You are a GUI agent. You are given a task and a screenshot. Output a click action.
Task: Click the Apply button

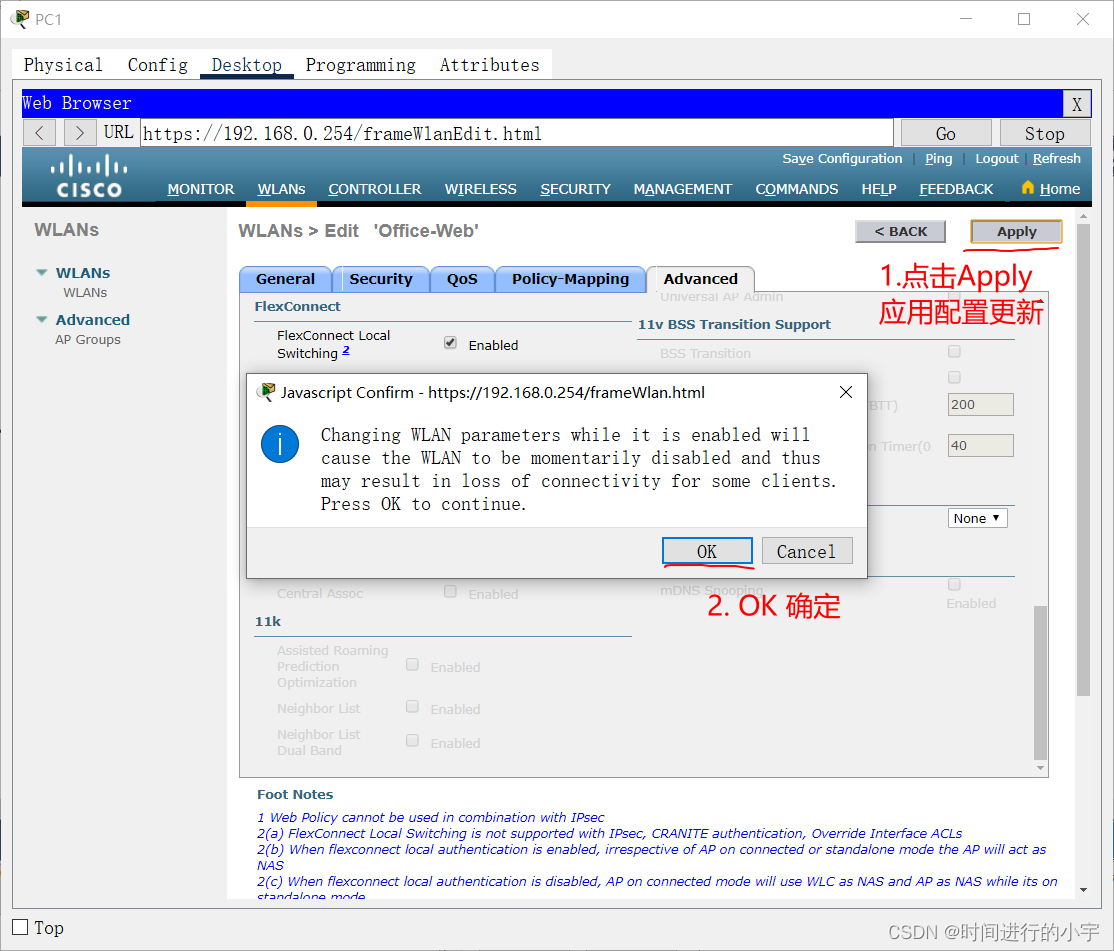click(x=1016, y=232)
